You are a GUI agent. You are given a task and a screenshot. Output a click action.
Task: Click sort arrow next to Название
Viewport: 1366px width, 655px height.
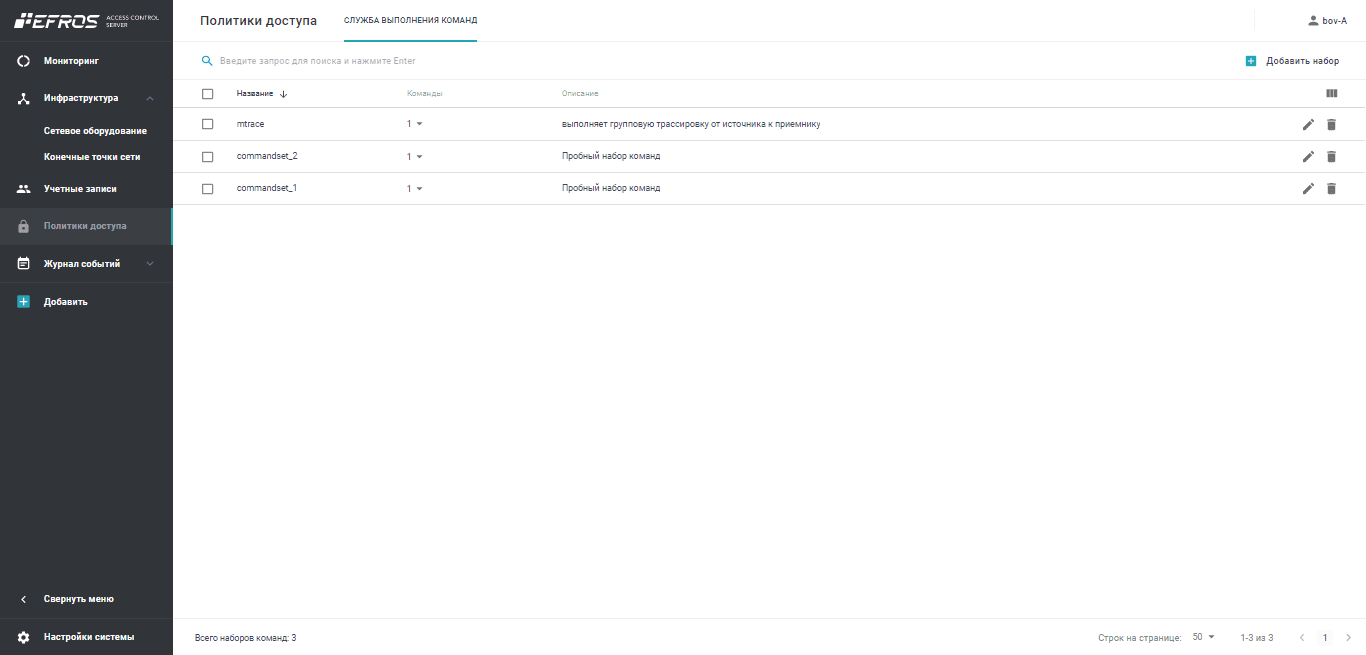pyautogui.click(x=283, y=94)
